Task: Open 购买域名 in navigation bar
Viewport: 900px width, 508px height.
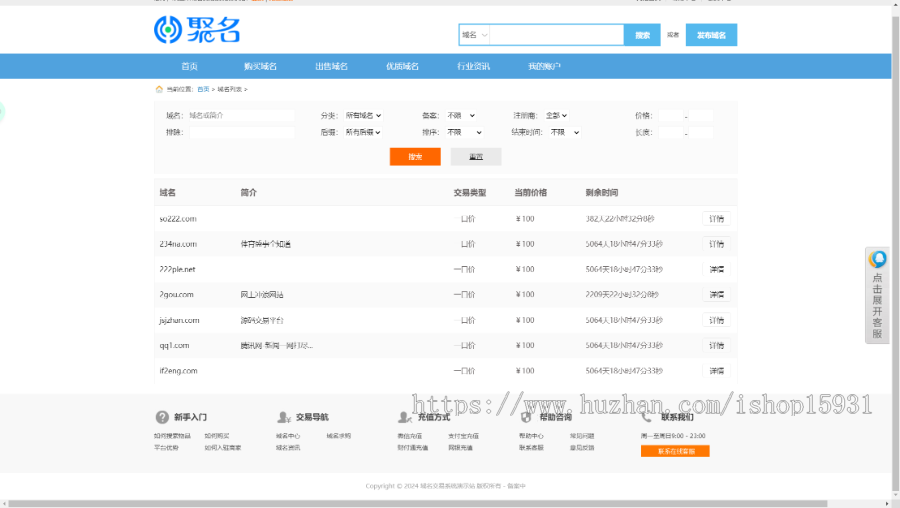Action: [x=260, y=67]
